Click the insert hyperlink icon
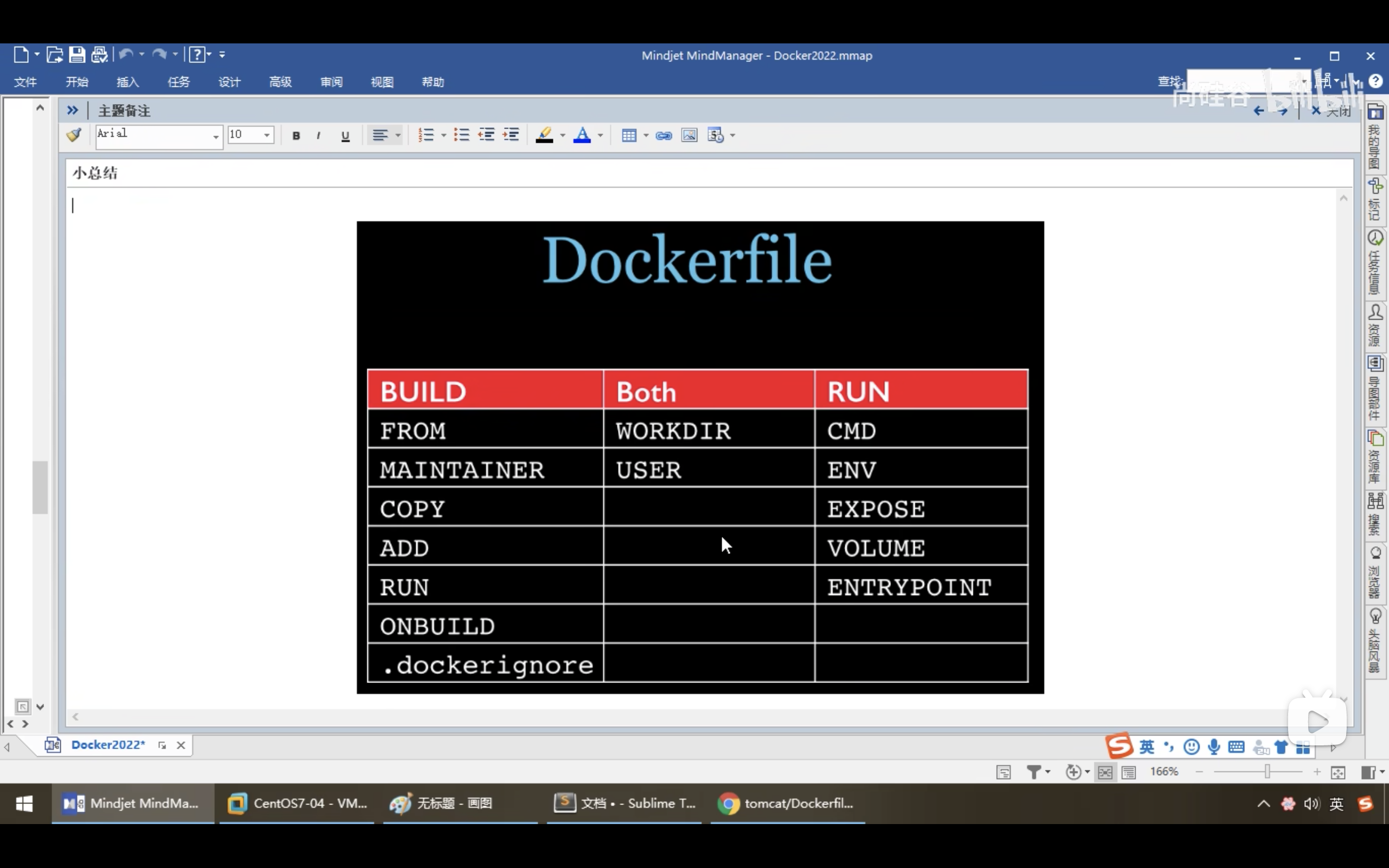The image size is (1389, 868). (x=664, y=136)
